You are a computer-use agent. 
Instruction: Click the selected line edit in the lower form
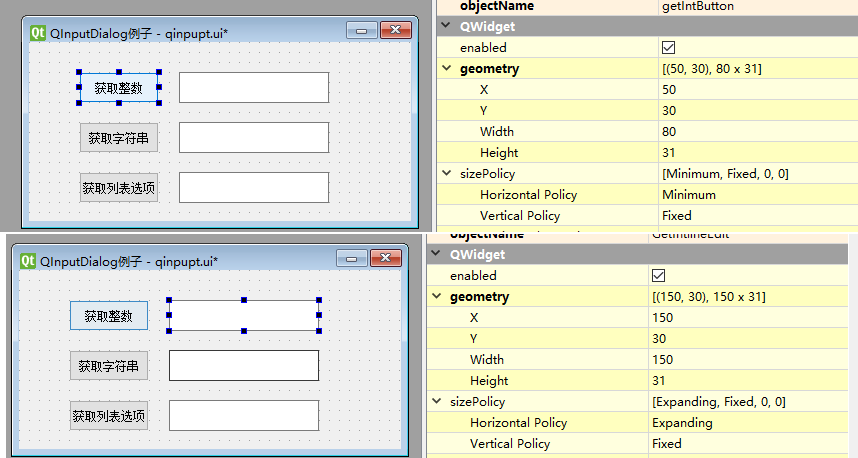tap(243, 315)
